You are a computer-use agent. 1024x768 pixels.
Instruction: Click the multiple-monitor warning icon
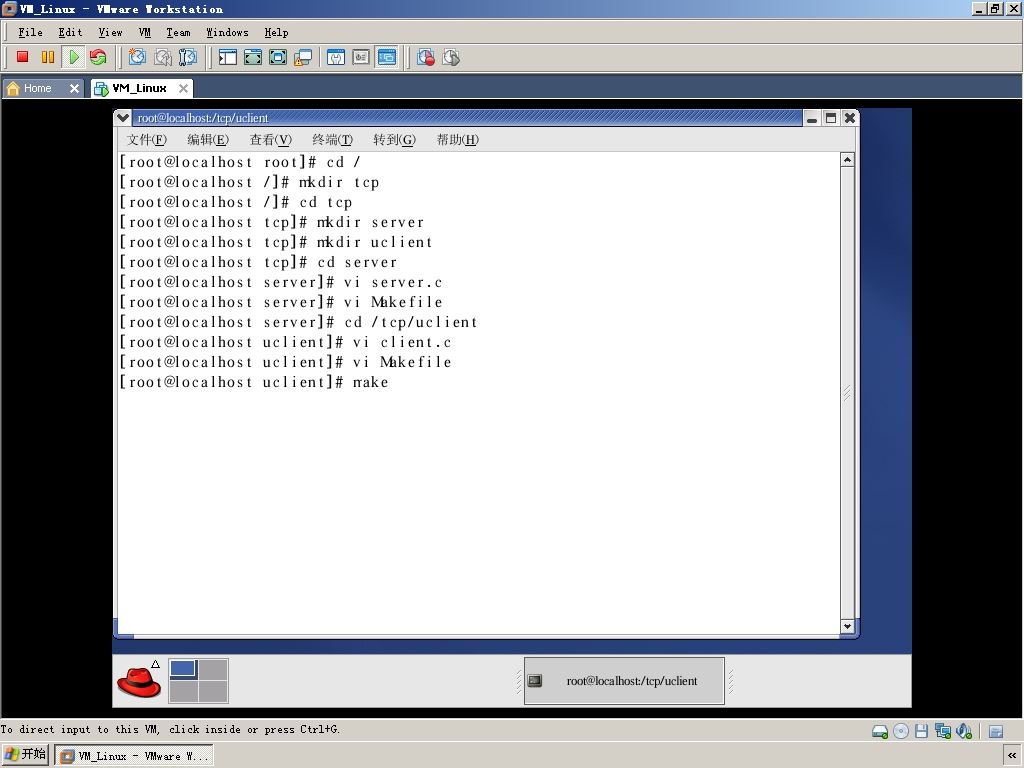[303, 57]
